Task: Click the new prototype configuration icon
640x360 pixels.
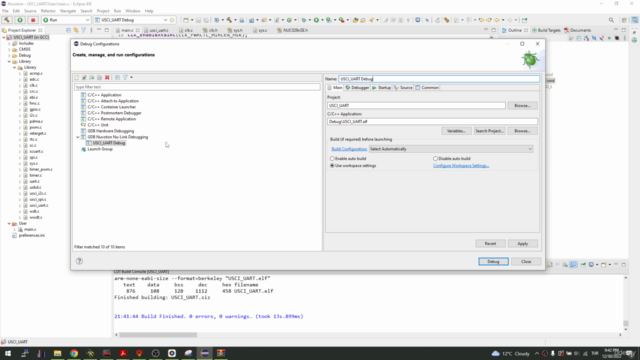Action: 84,78
